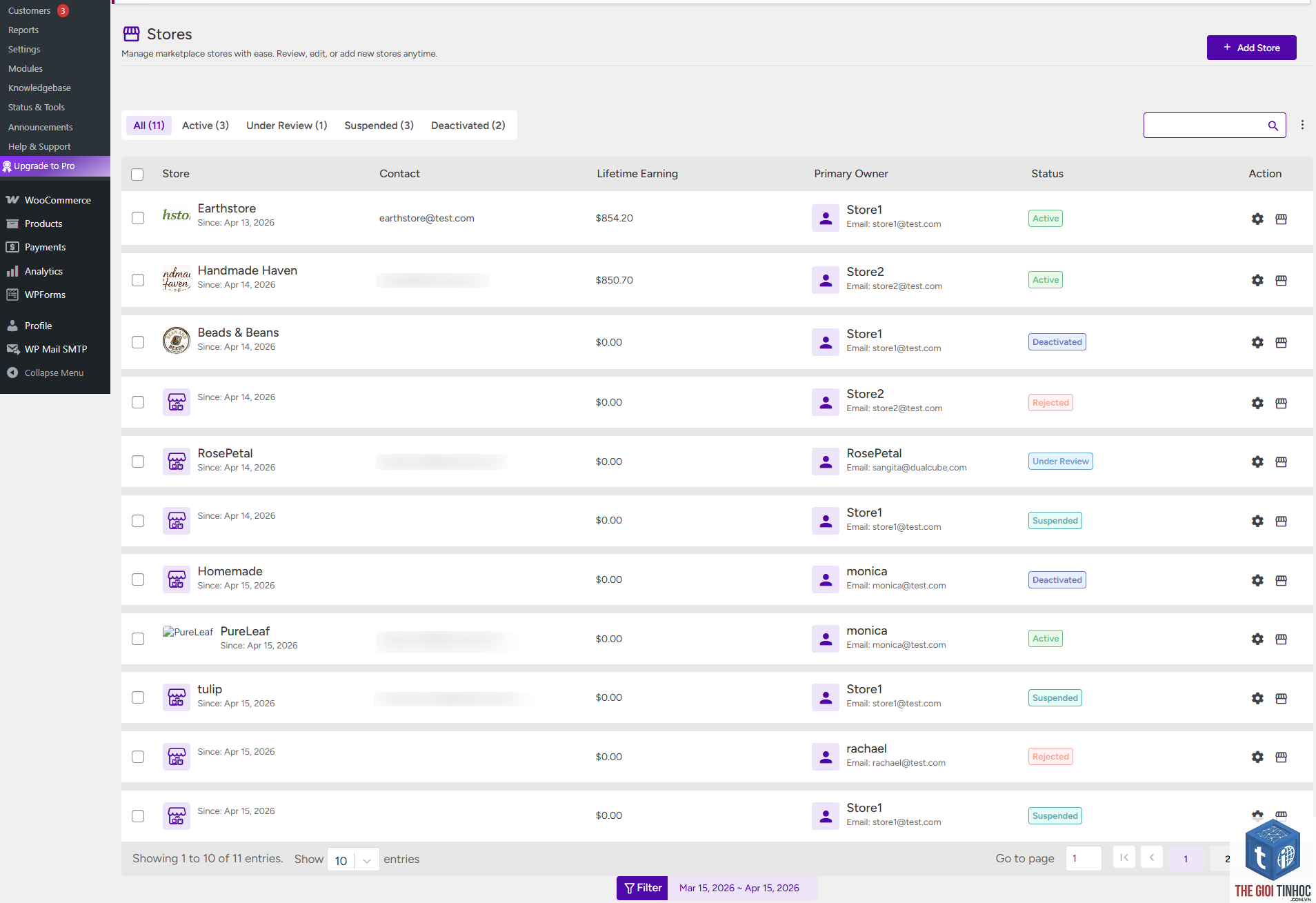Click the Earthstore store name
Viewport: 1316px width, 903px height.
click(x=227, y=208)
